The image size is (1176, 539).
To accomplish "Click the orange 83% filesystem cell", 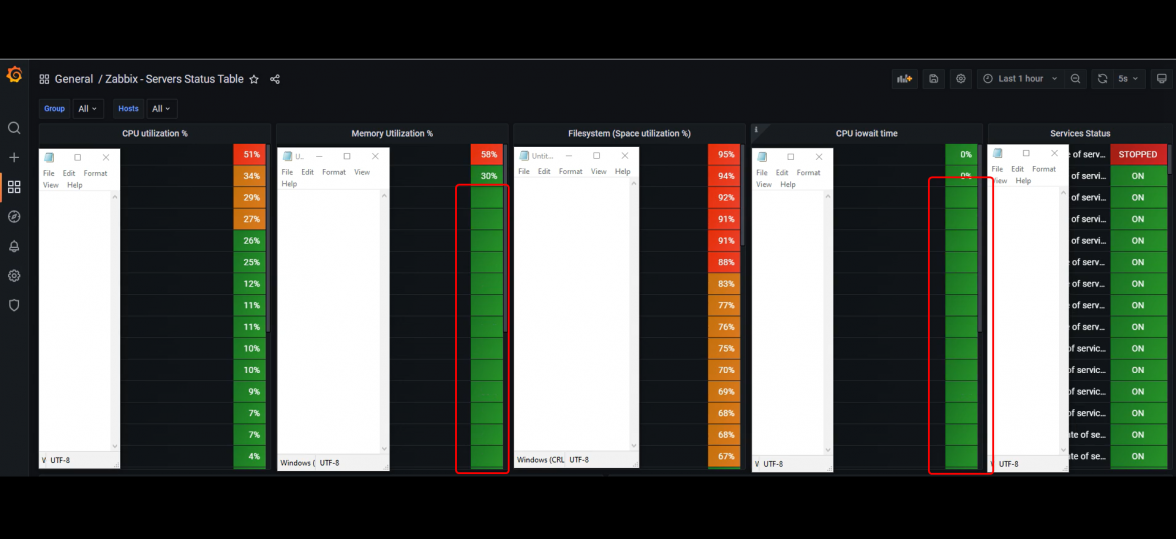I will click(724, 284).
